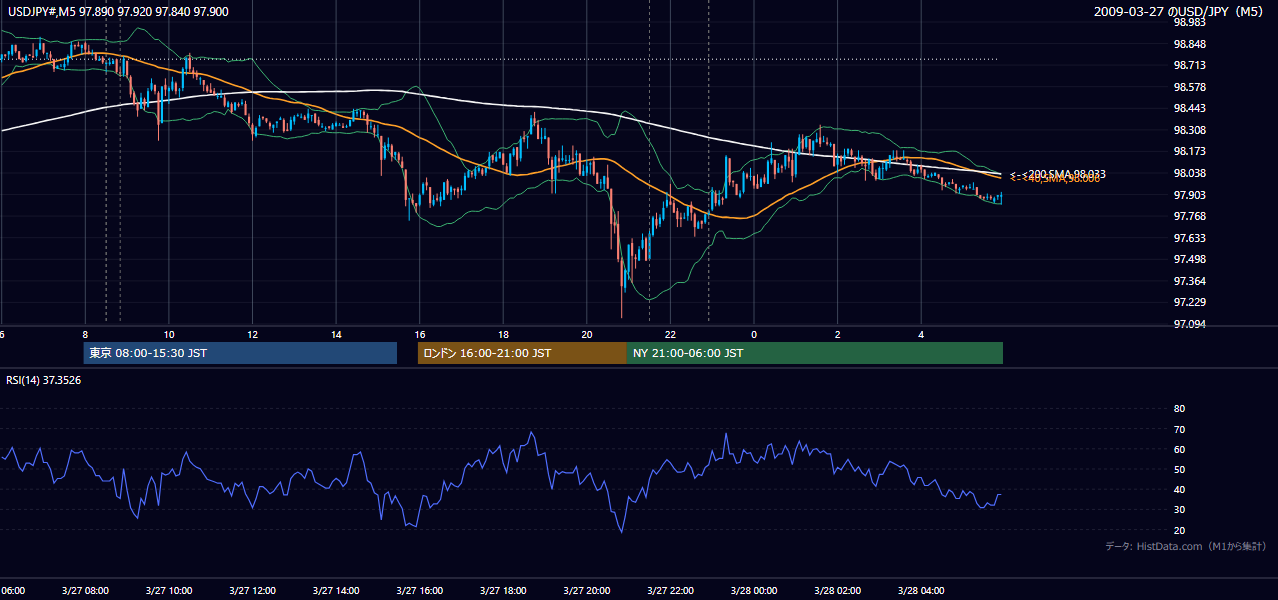Click the RSI scale 40 level label

(1179, 489)
